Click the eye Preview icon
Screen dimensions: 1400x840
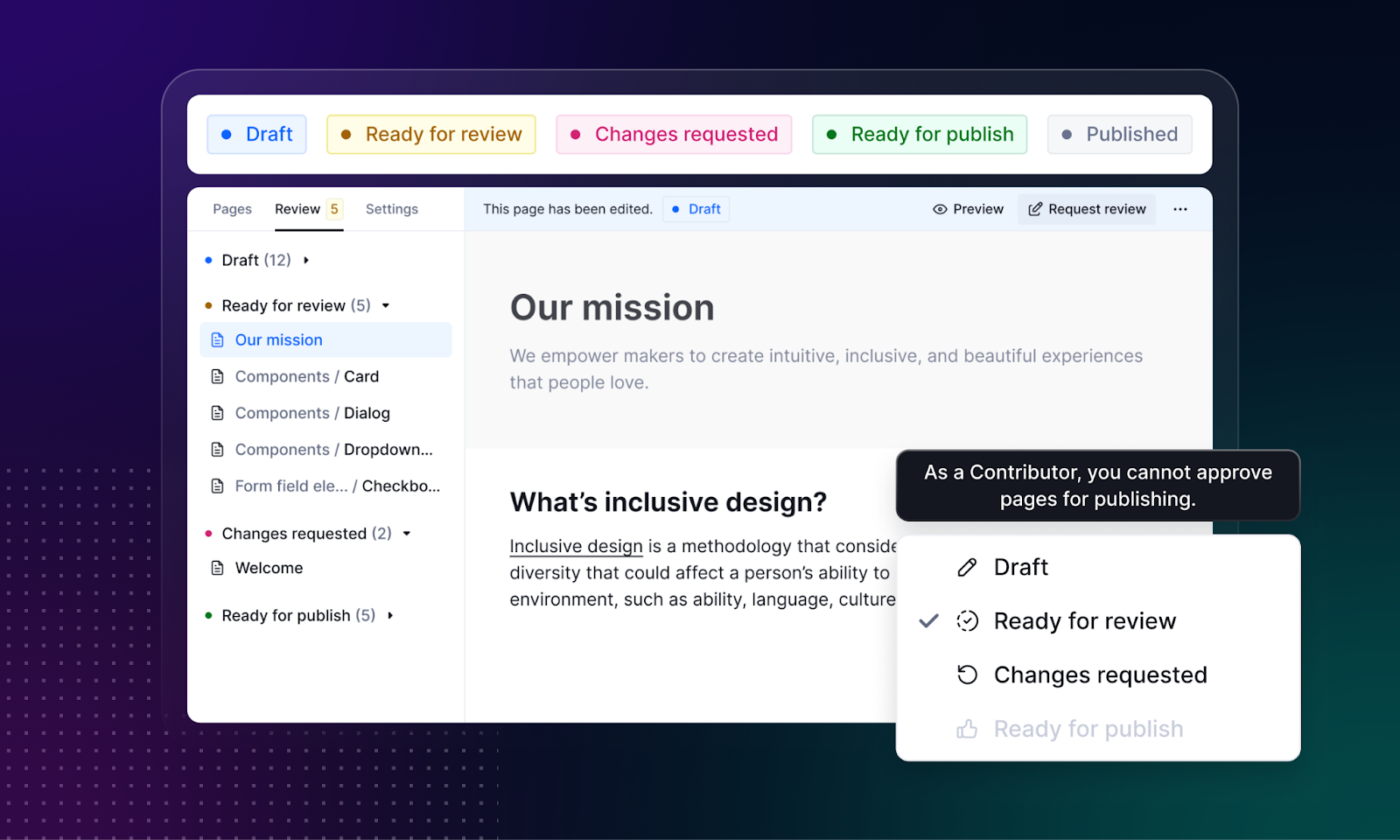click(940, 209)
